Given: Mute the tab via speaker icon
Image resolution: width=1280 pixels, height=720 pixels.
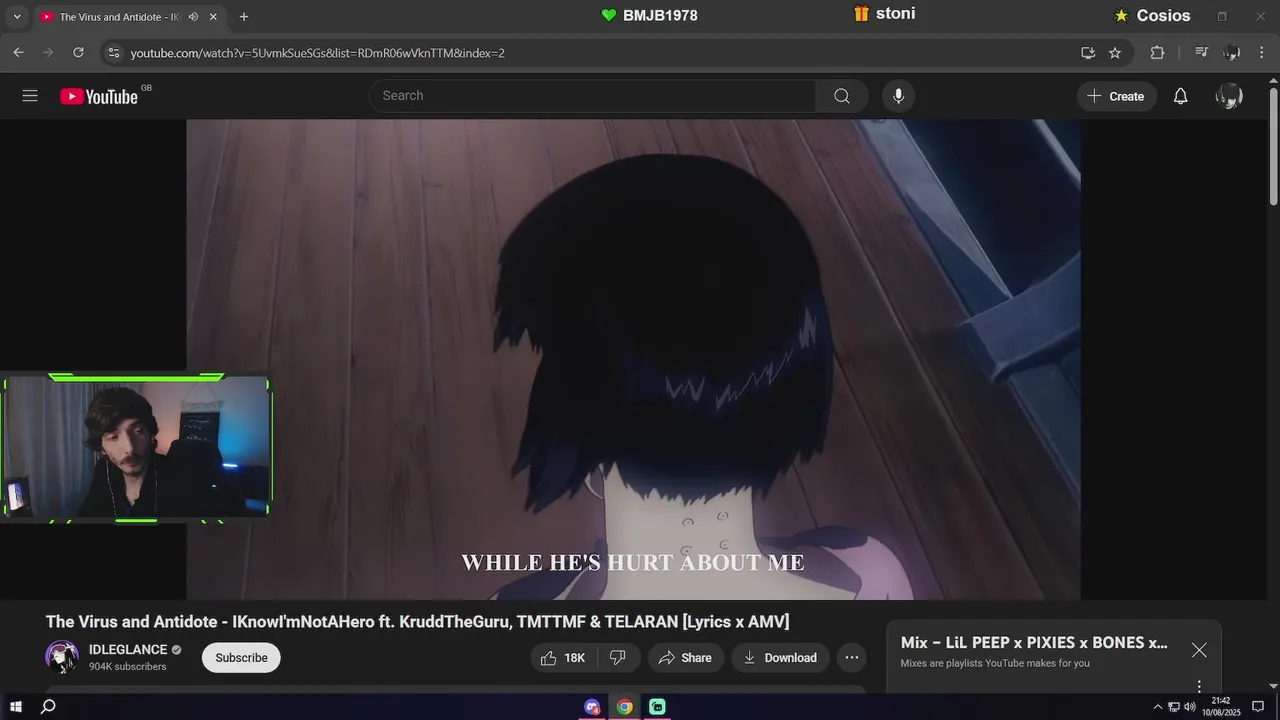Looking at the screenshot, I should 193,17.
